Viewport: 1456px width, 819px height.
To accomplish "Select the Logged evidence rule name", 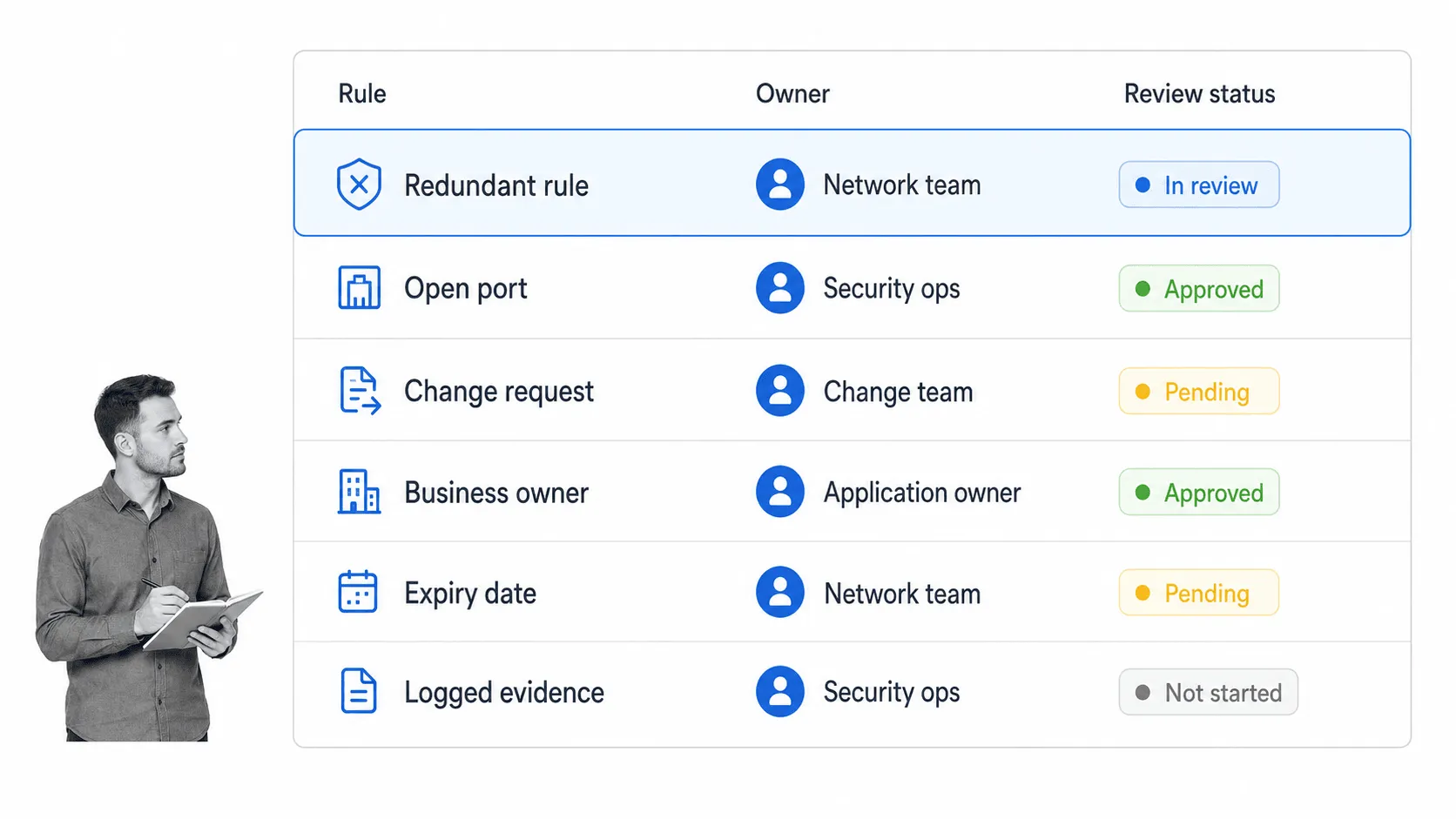I will 504,693.
